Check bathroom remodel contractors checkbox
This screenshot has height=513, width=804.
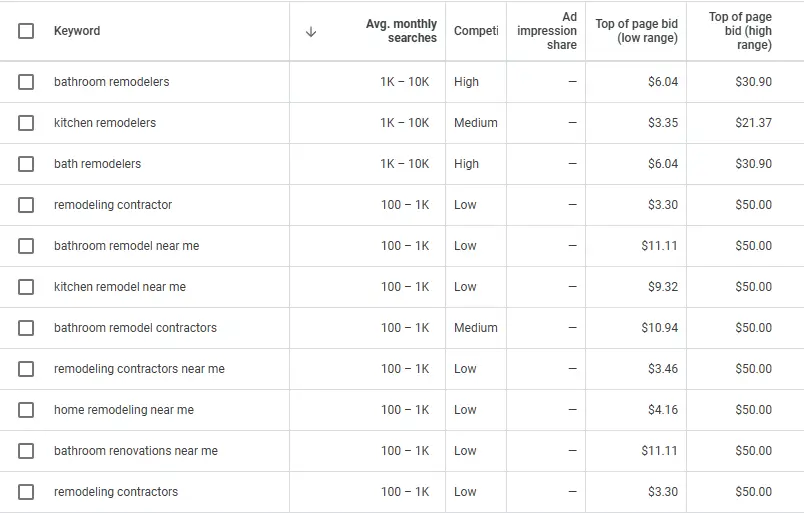coord(26,328)
